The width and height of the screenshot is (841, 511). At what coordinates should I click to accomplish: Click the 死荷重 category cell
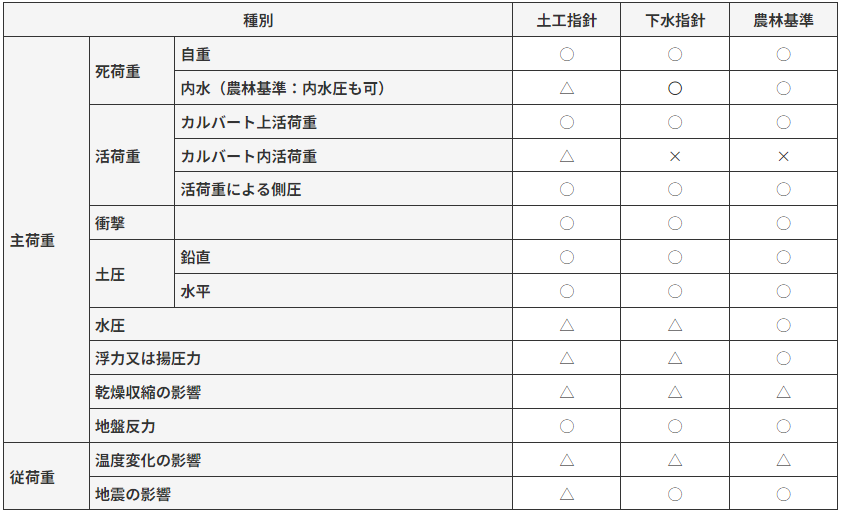pyautogui.click(x=132, y=71)
